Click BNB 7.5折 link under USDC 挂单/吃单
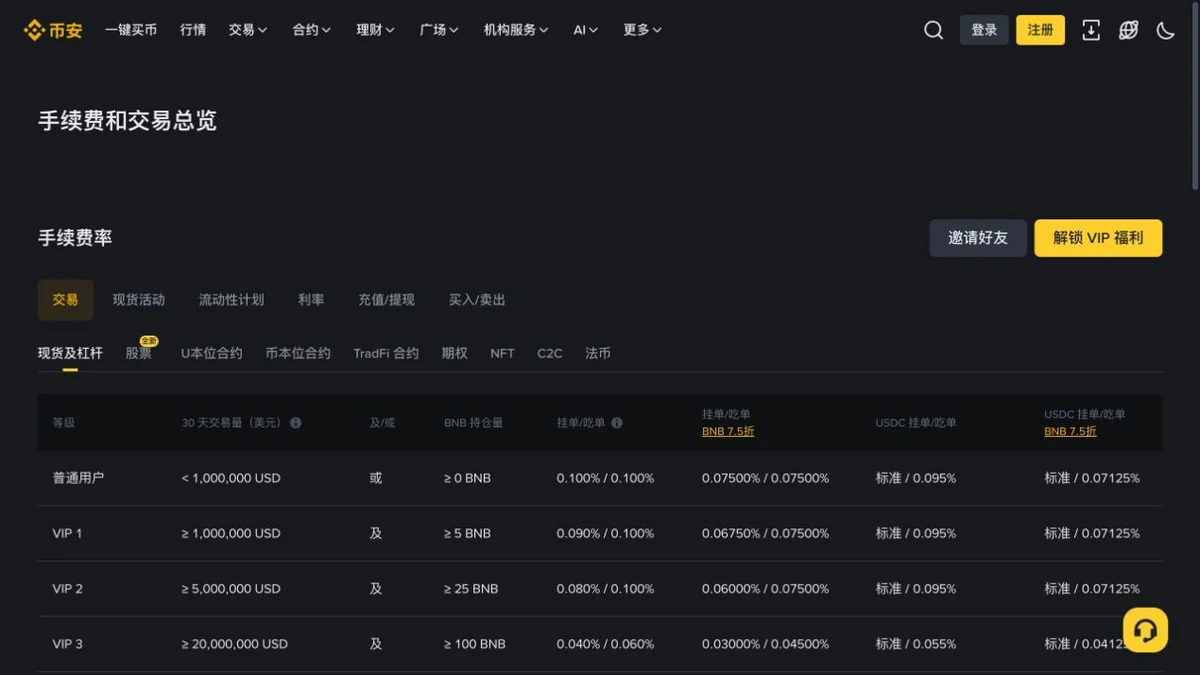 click(x=1070, y=432)
